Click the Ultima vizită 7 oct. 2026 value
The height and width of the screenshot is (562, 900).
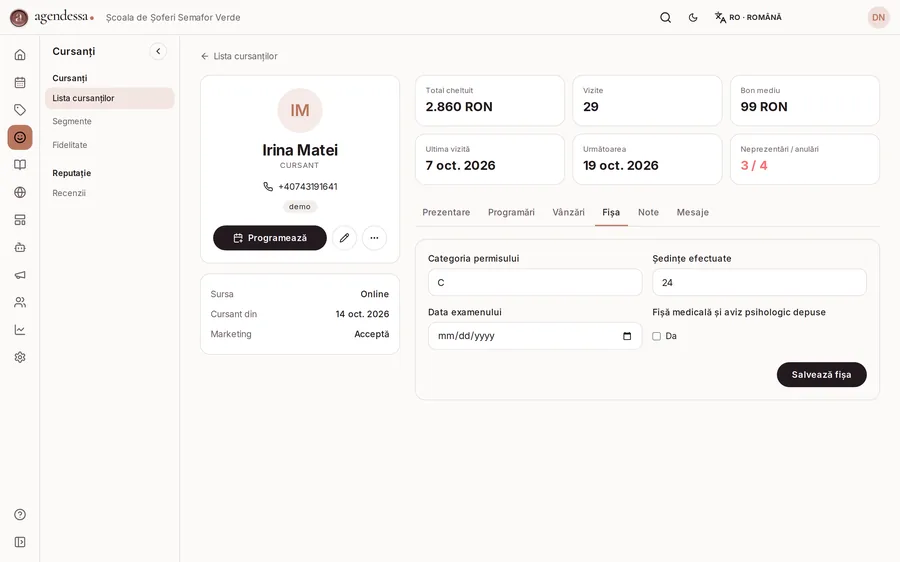click(460, 165)
